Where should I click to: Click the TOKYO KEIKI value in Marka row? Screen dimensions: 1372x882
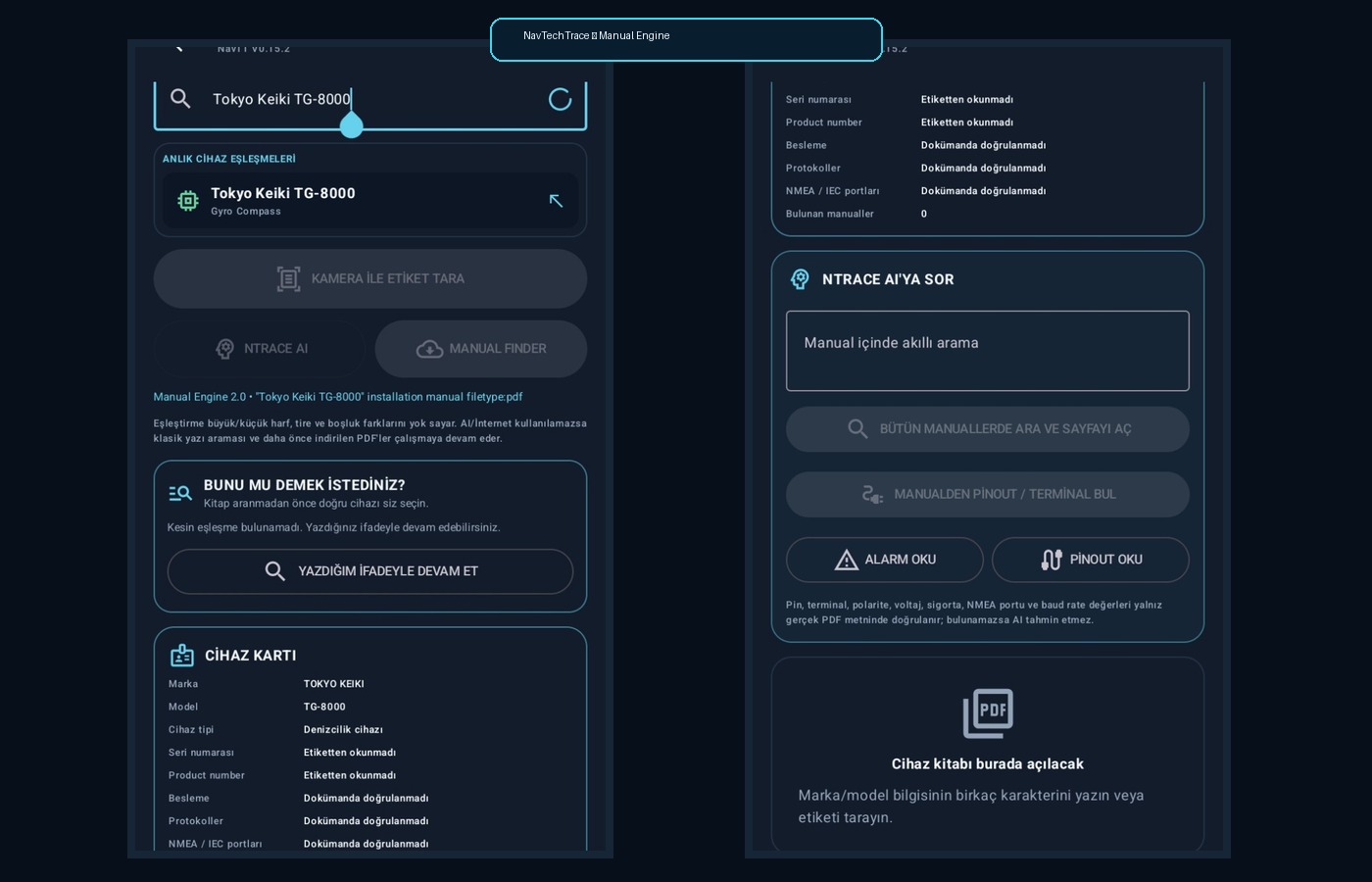pyautogui.click(x=334, y=684)
